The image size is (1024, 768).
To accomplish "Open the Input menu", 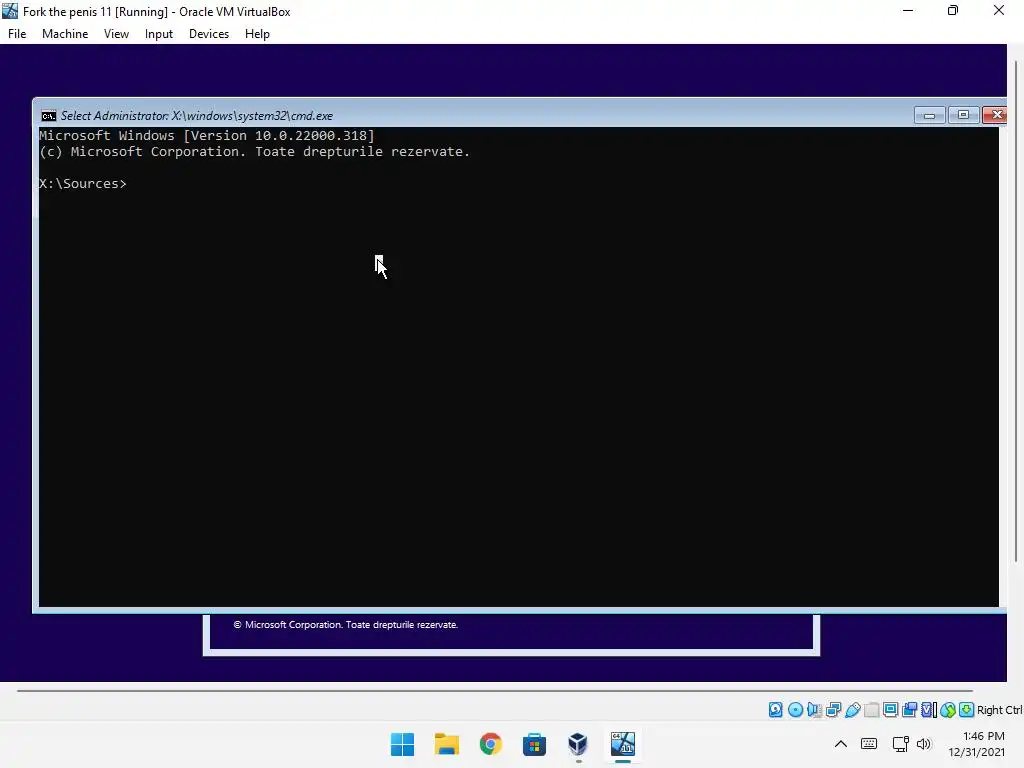I will click(159, 34).
